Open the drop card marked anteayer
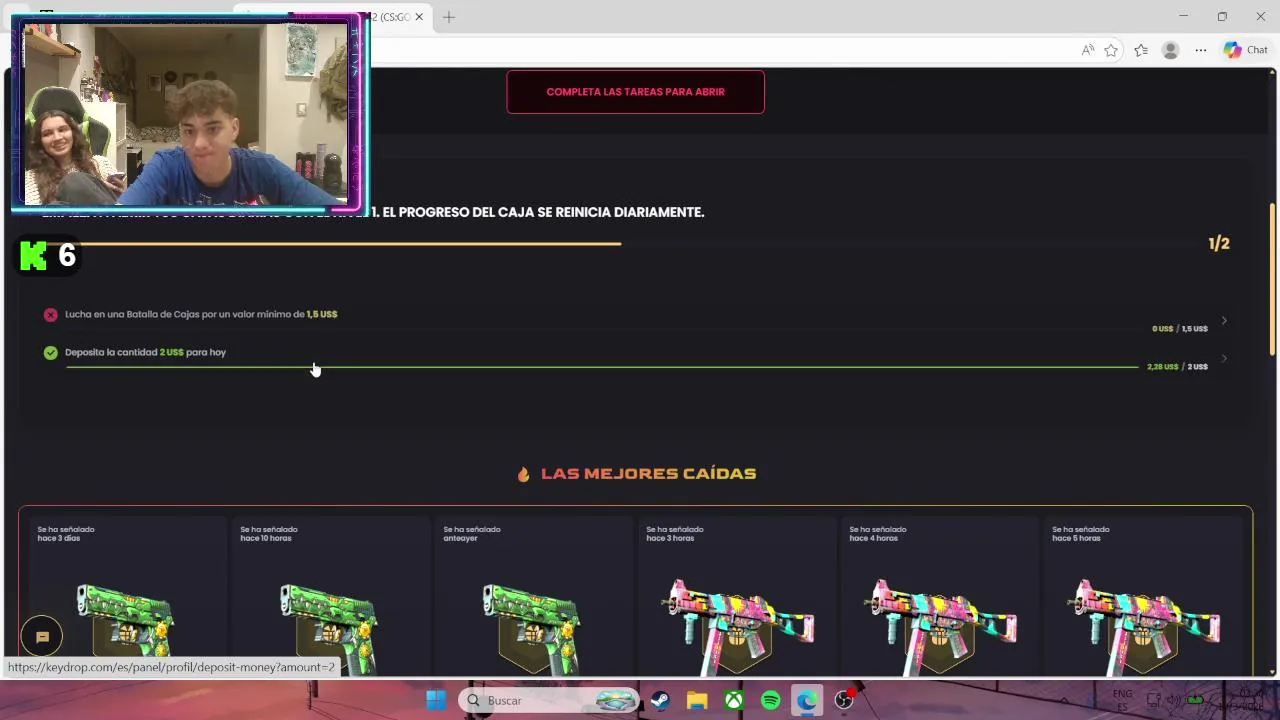 533,596
